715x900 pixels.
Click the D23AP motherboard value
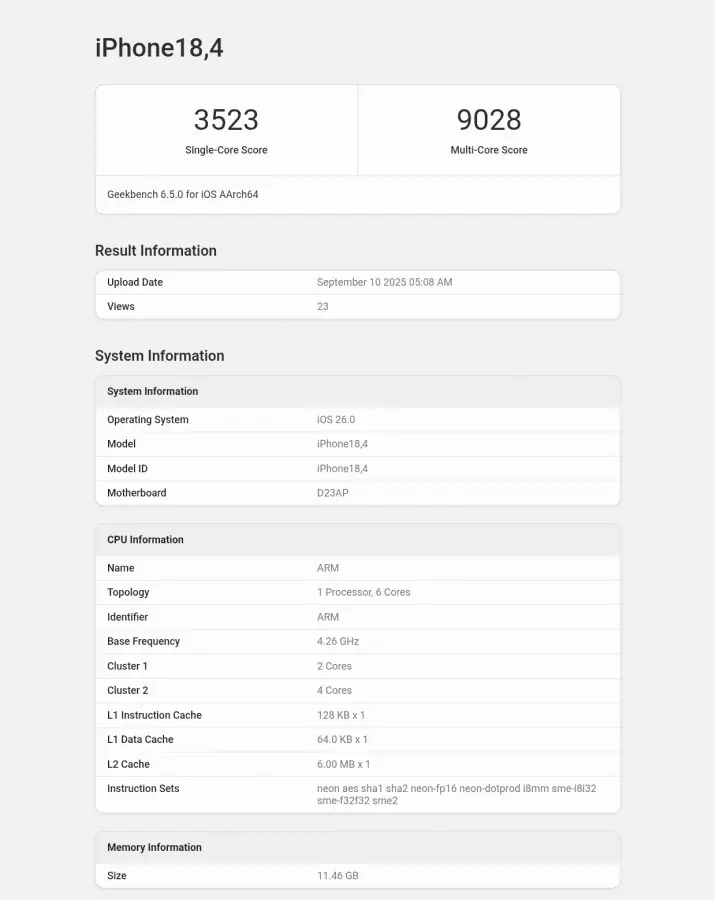[x=333, y=493]
